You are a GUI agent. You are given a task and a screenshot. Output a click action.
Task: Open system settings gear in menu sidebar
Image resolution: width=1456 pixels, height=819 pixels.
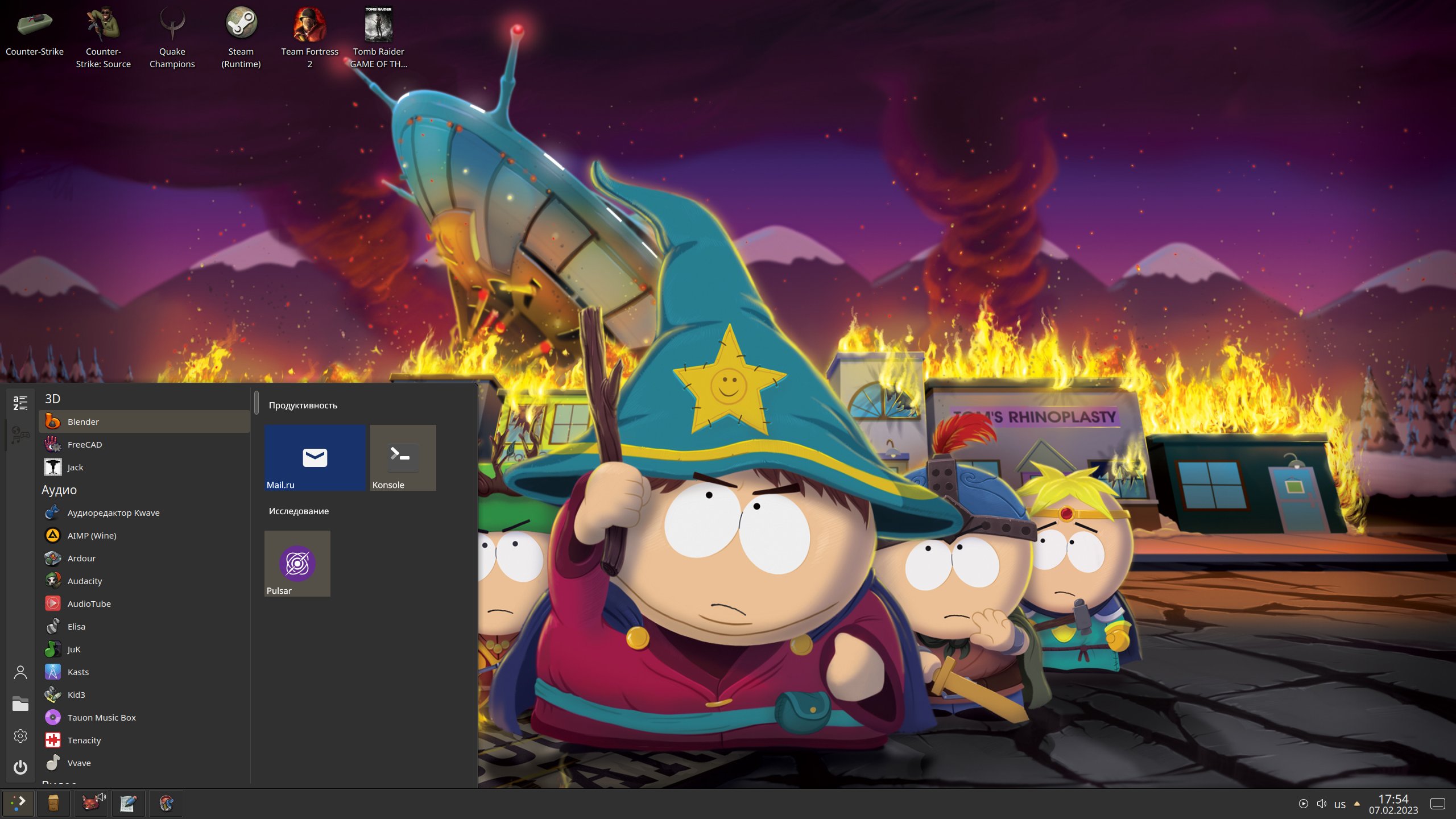point(20,736)
